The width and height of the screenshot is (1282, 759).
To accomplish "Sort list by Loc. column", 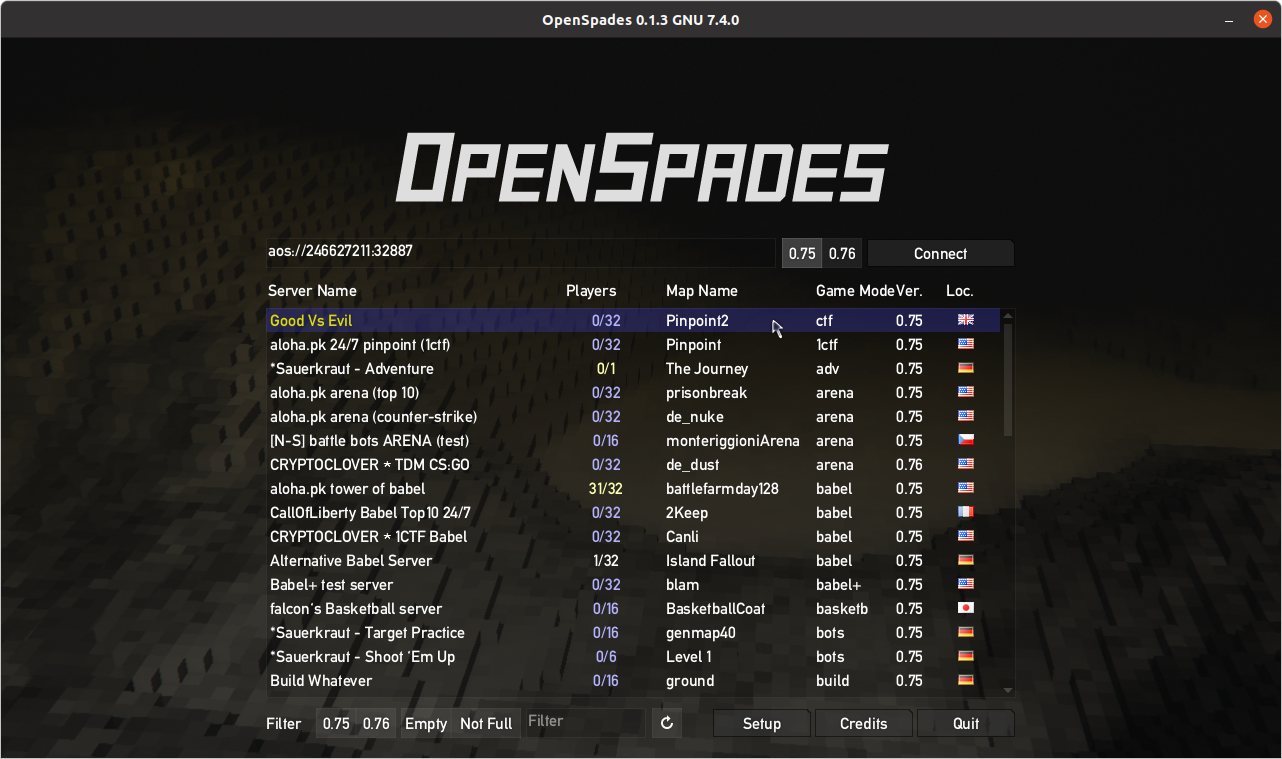I will click(x=960, y=291).
